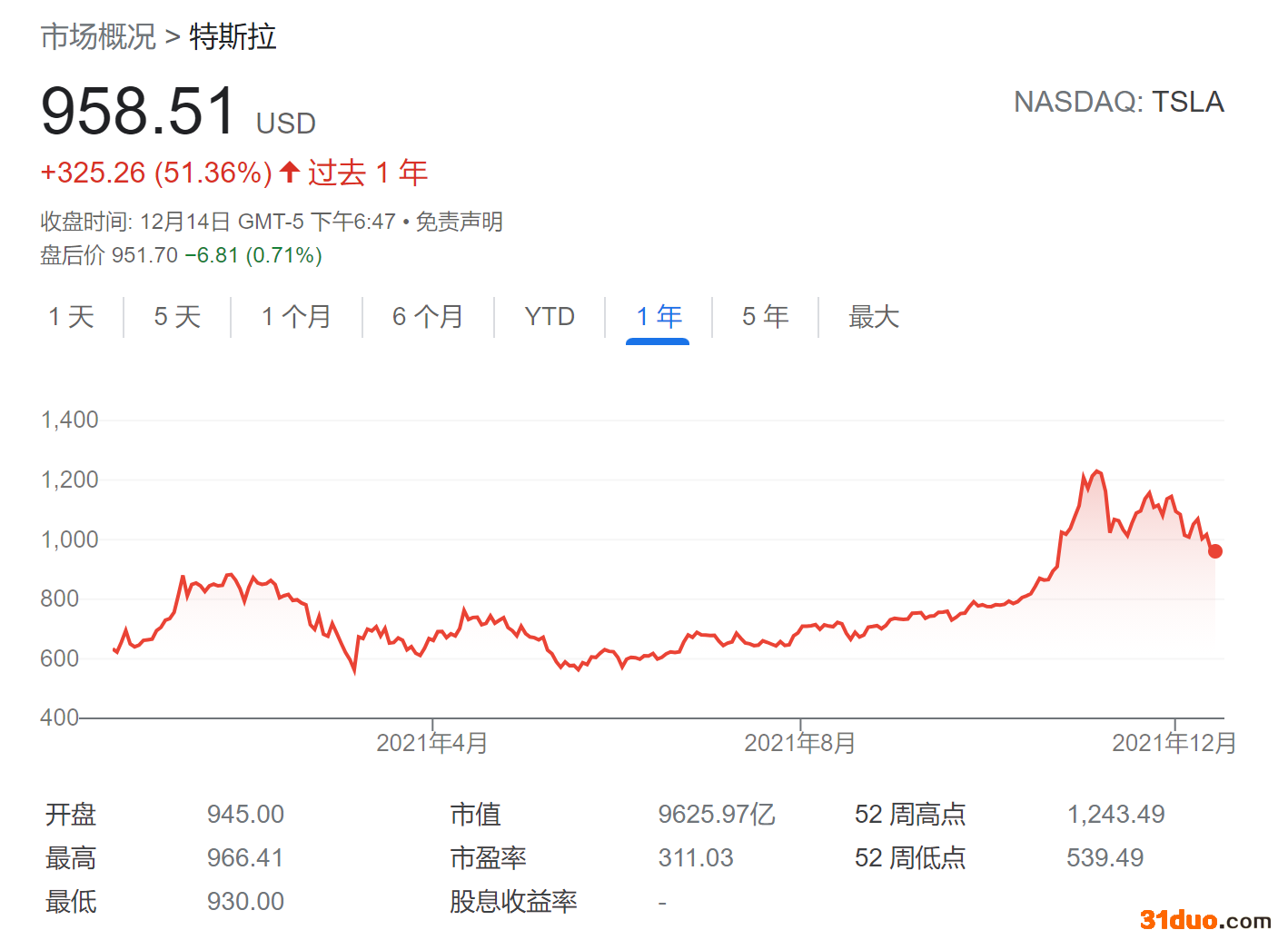Image resolution: width=1288 pixels, height=940 pixels.
Task: Open the 1 个月 chart tab
Action: point(296,317)
